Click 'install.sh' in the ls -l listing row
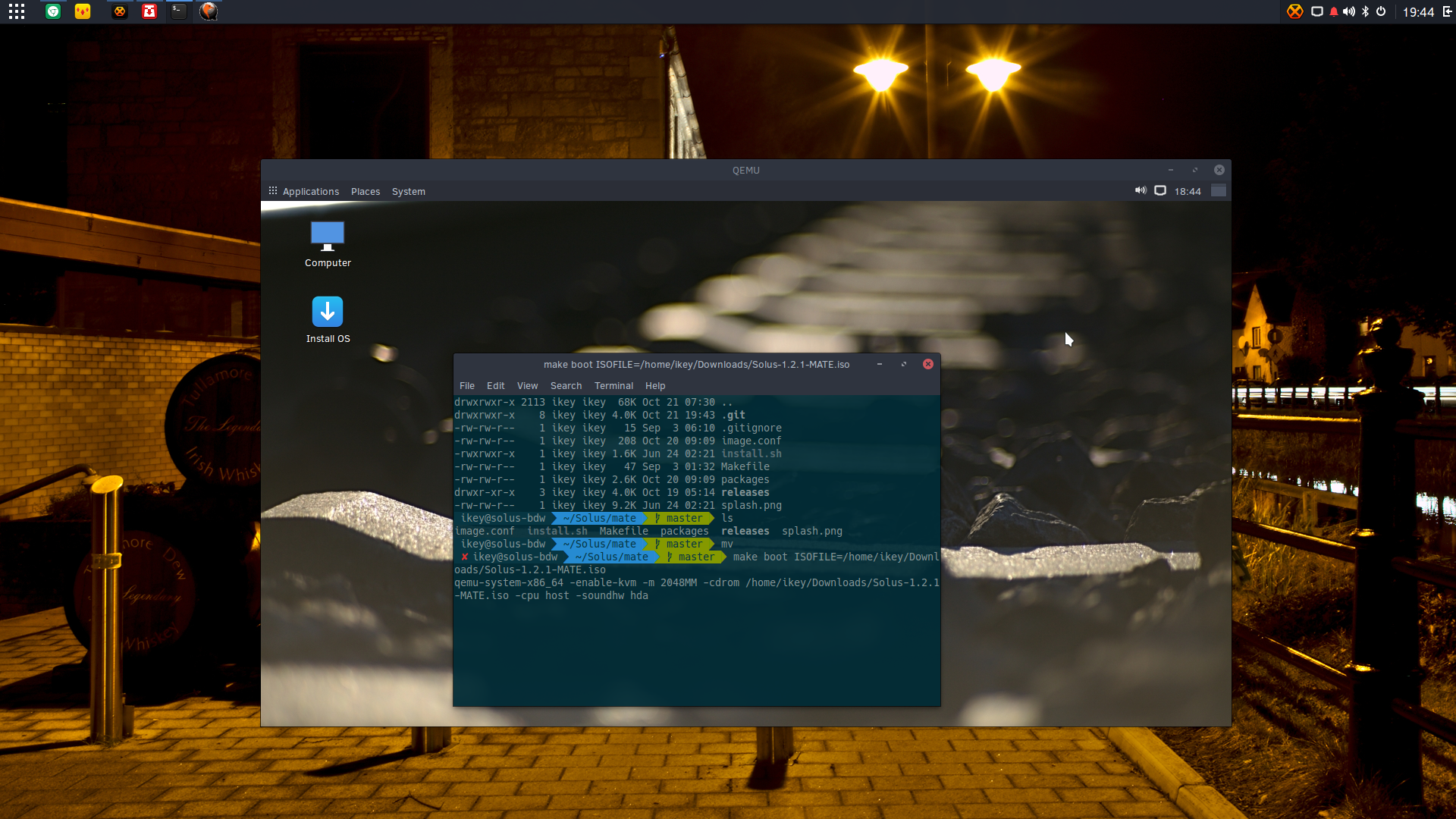Image resolution: width=1456 pixels, height=819 pixels. [752, 453]
